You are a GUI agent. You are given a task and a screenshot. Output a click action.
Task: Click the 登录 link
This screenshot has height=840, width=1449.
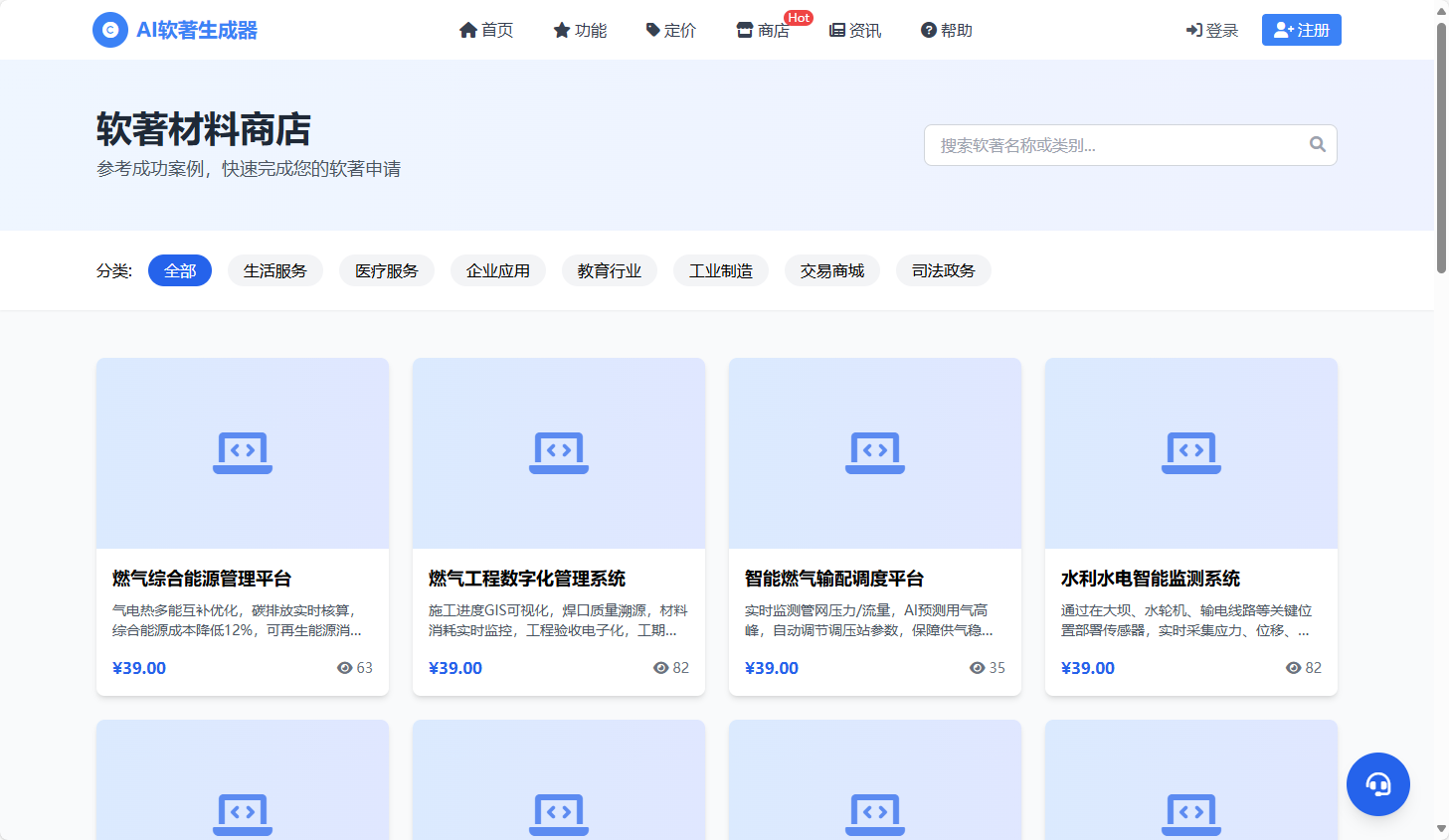click(x=1212, y=31)
